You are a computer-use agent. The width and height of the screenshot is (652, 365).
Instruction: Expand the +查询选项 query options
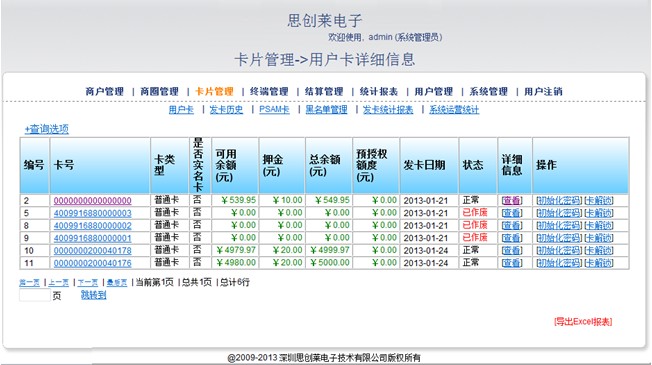[47, 129]
